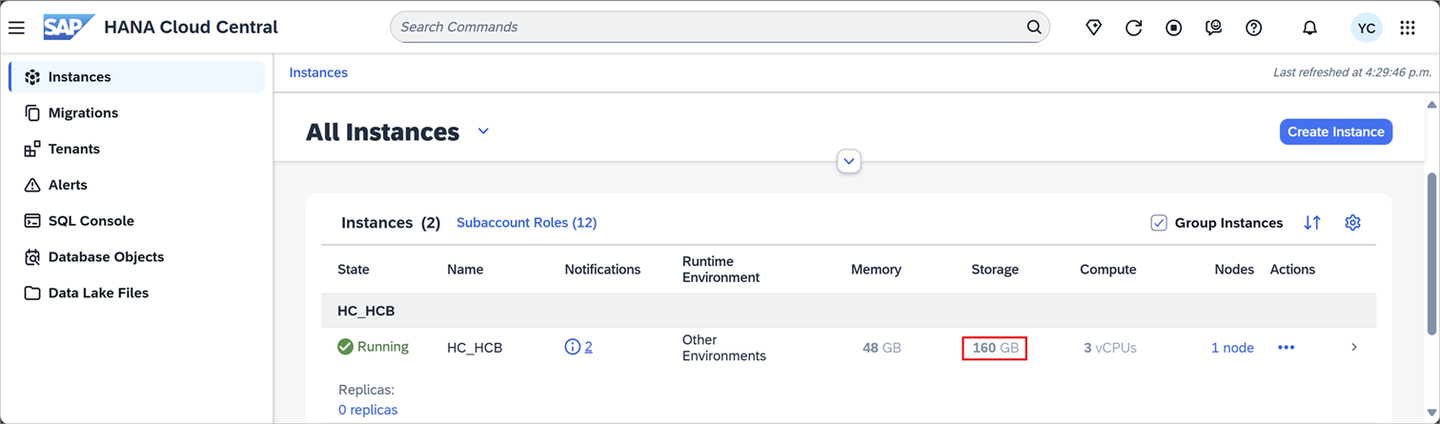This screenshot has height=424, width=1440.
Task: Open table settings gear icon
Action: pos(1353,223)
